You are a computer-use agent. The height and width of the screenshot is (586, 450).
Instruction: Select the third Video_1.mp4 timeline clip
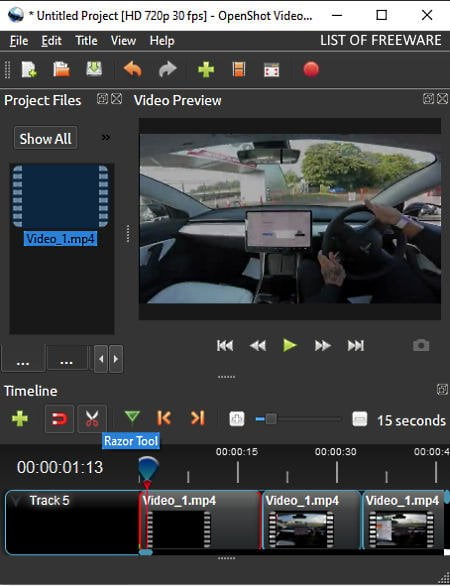(x=403, y=520)
